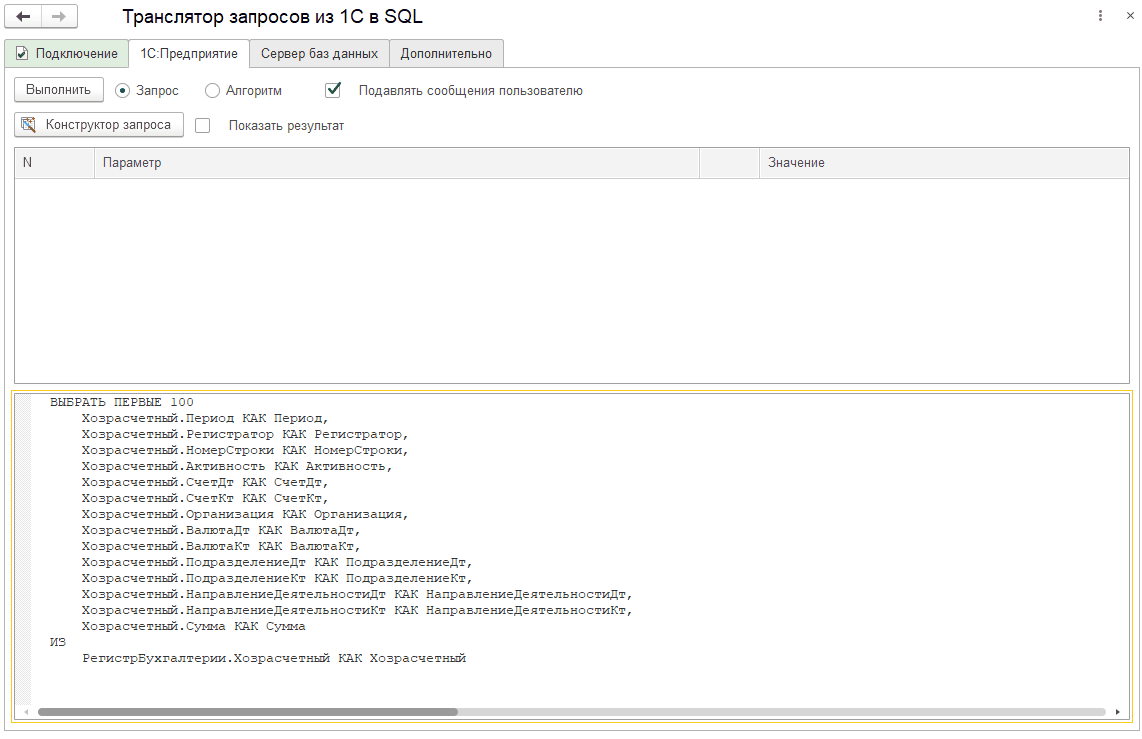
Task: Click the query designer icon on Конструктор запроса
Action: (26, 124)
